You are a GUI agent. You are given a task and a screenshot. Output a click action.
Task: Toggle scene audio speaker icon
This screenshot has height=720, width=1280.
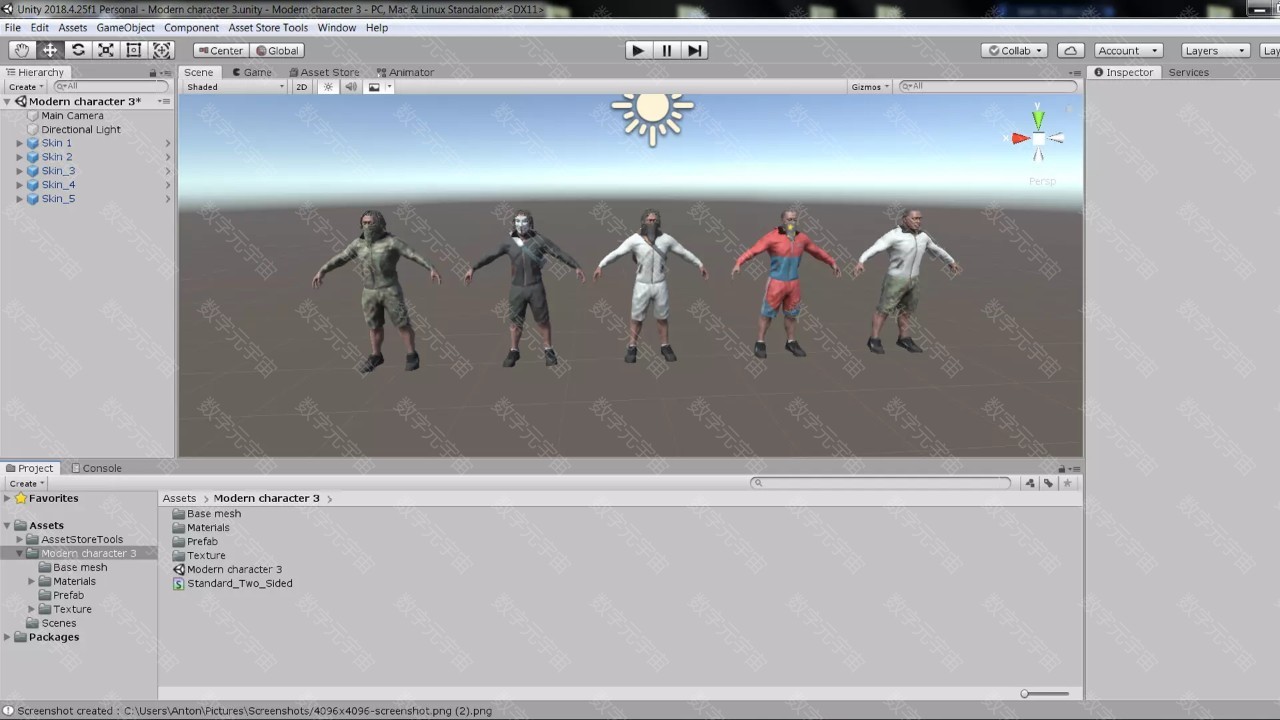[x=351, y=87]
